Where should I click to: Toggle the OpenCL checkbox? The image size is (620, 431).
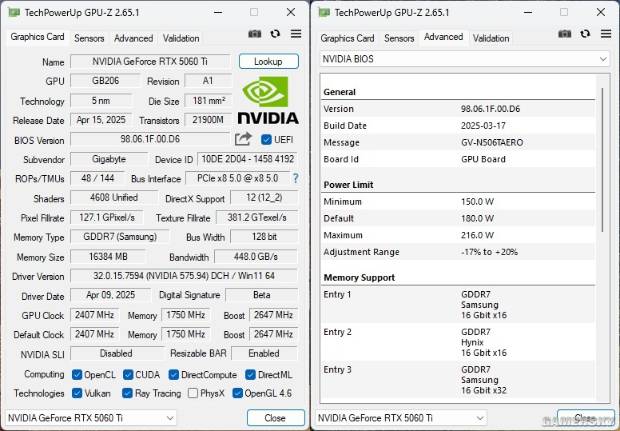pyautogui.click(x=77, y=374)
